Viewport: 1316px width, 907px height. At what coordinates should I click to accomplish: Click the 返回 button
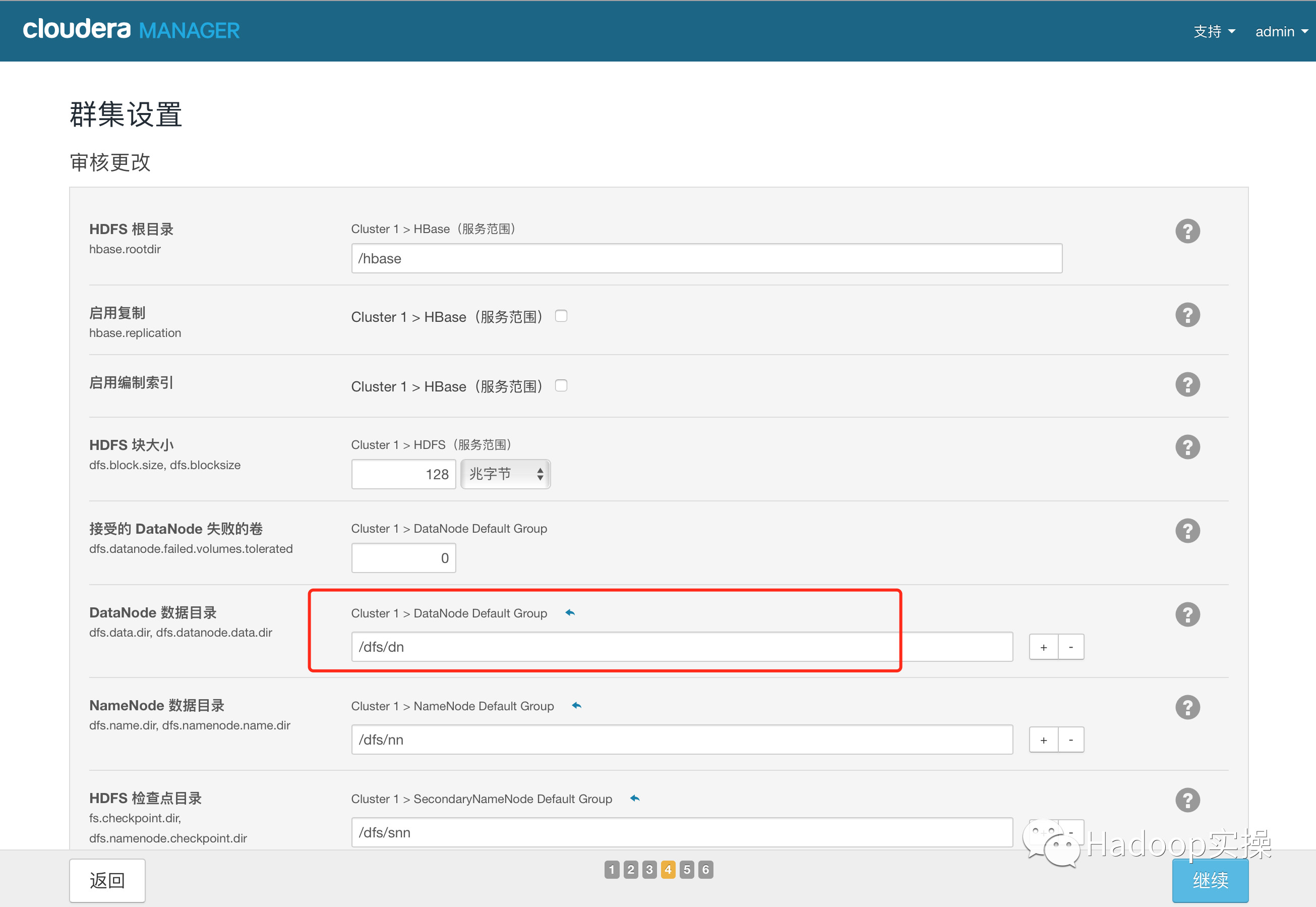107,881
